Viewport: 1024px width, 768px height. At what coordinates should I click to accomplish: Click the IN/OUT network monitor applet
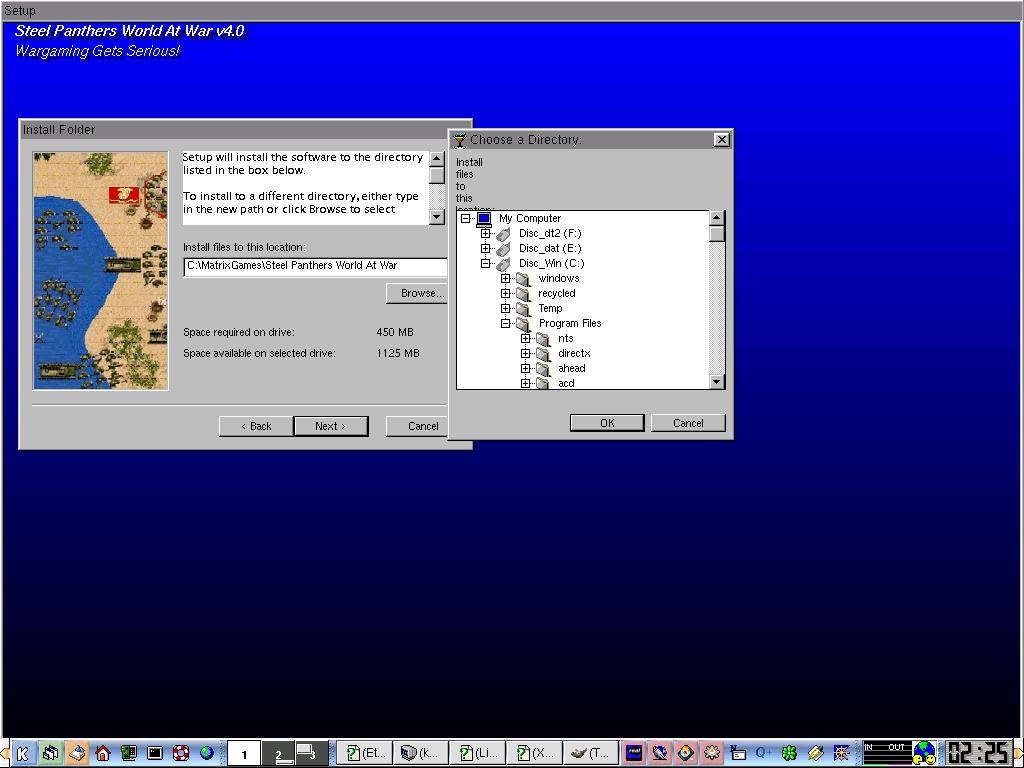(887, 753)
